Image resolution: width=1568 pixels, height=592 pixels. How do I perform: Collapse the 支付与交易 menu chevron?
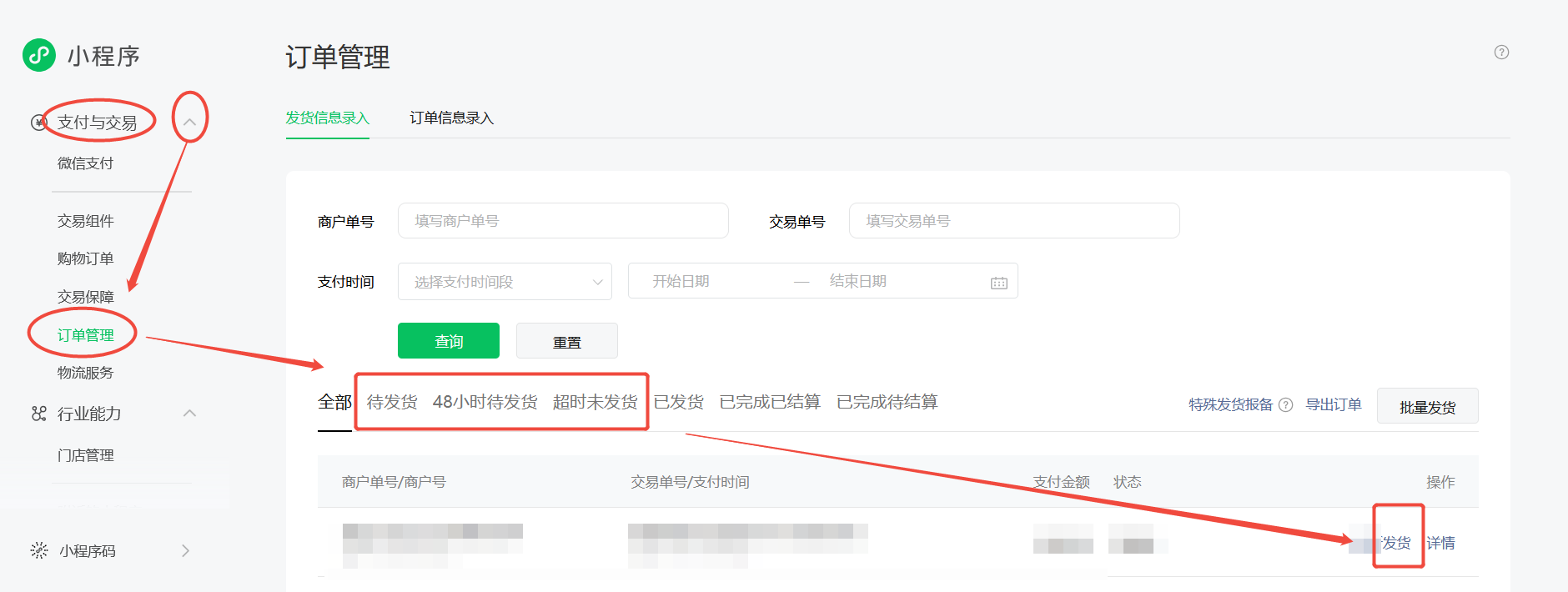point(189,122)
